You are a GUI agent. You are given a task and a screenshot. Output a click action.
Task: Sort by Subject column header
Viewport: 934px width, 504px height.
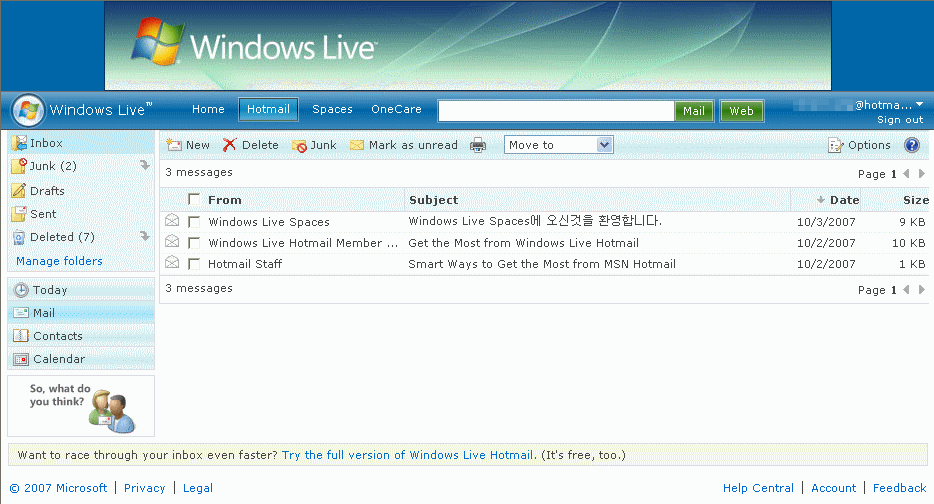[x=434, y=200]
